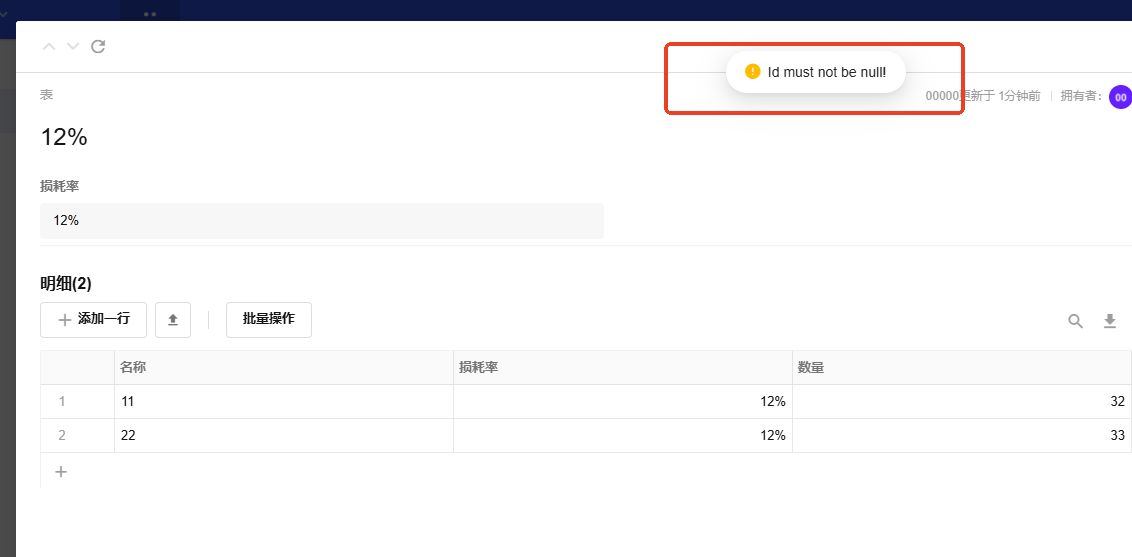Viewport: 1132px width, 557px height.
Task: Click the record title 12%
Action: [64, 138]
